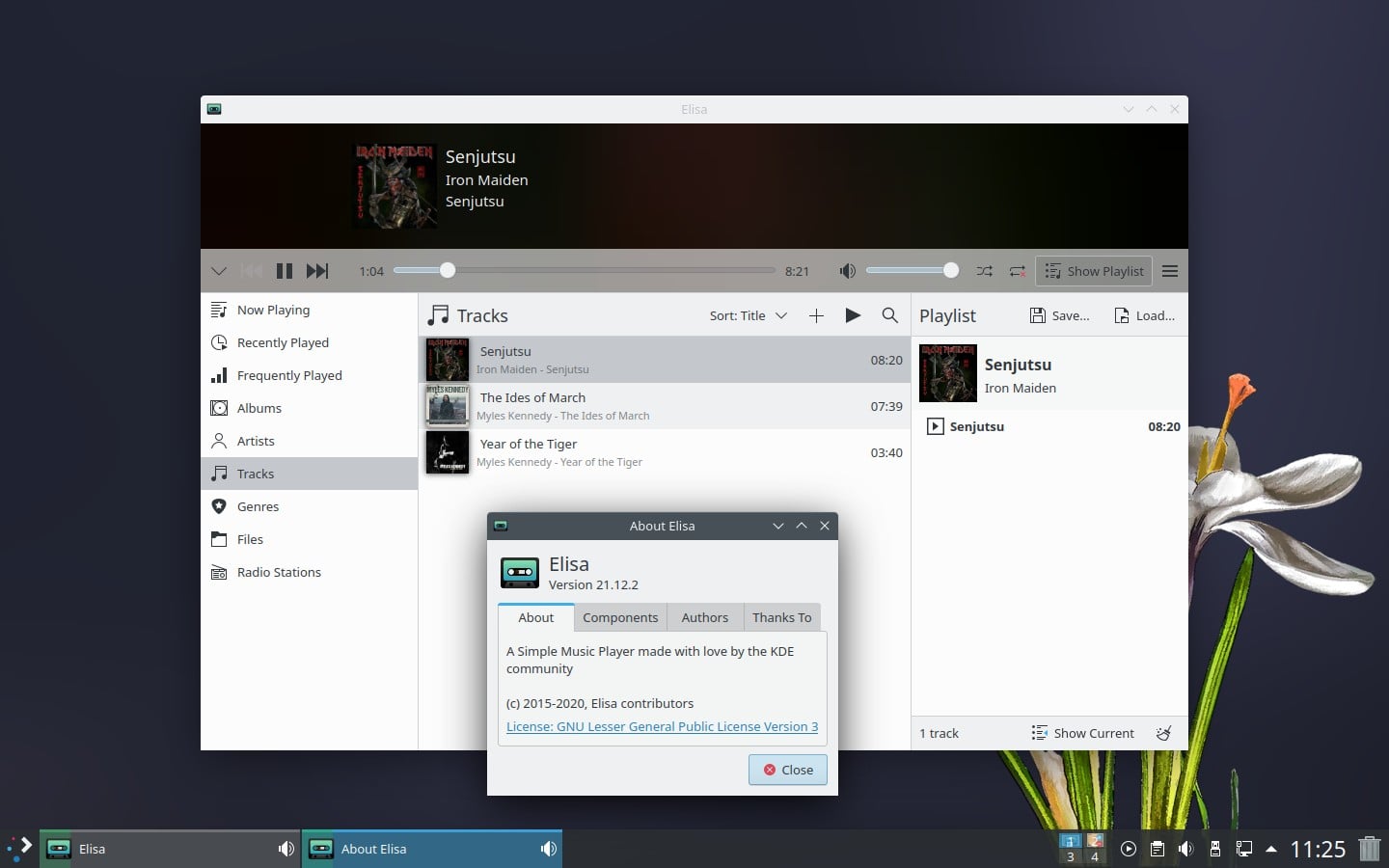Toggle repeat playlist mode
Viewport: 1389px width, 868px height.
click(1017, 271)
